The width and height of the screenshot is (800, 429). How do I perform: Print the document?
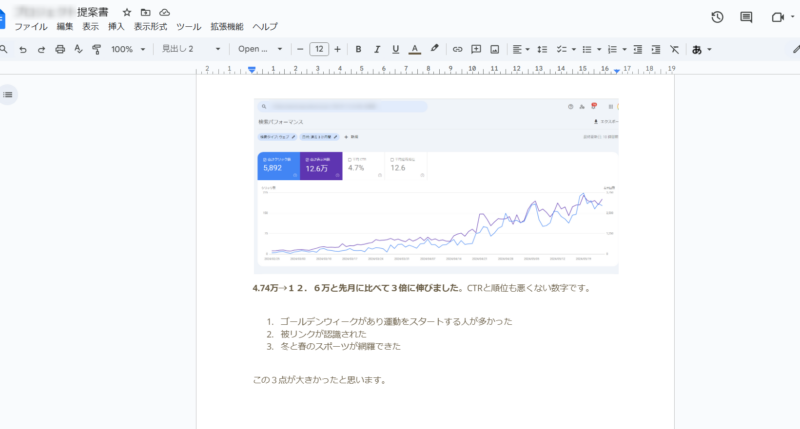pyautogui.click(x=60, y=49)
